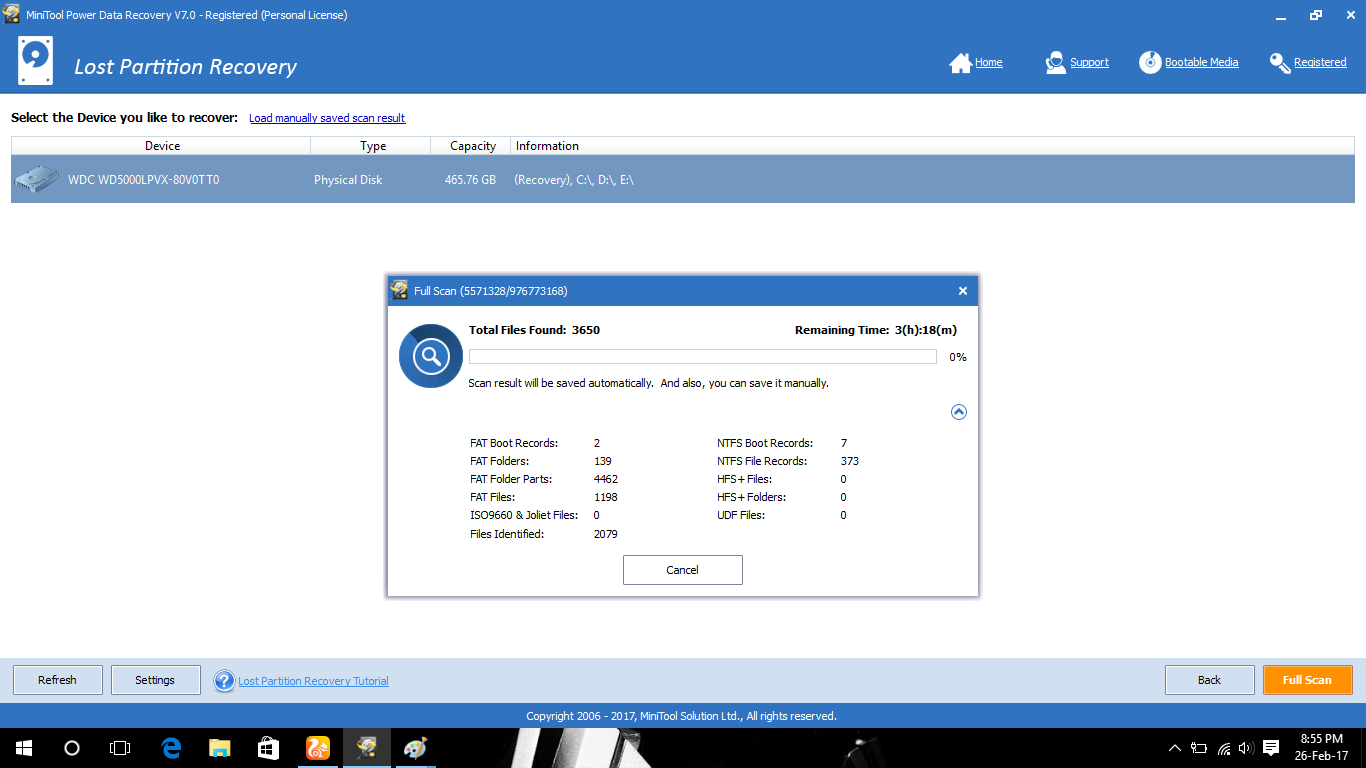Open the Settings button
Screen dimensions: 1366x768
point(155,680)
